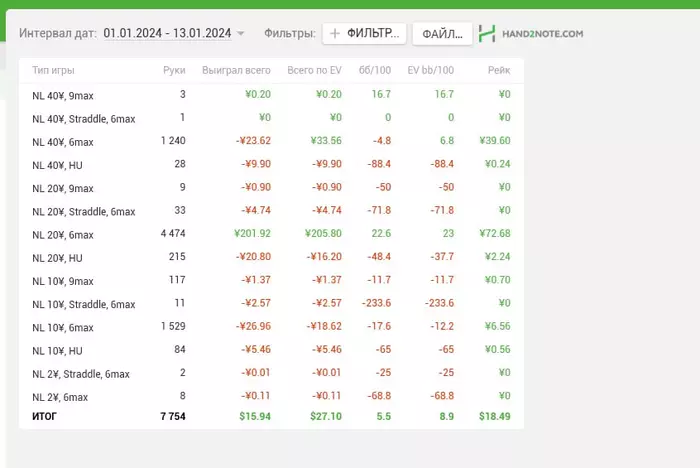Click winnings value -¥23.62

pyautogui.click(x=253, y=140)
